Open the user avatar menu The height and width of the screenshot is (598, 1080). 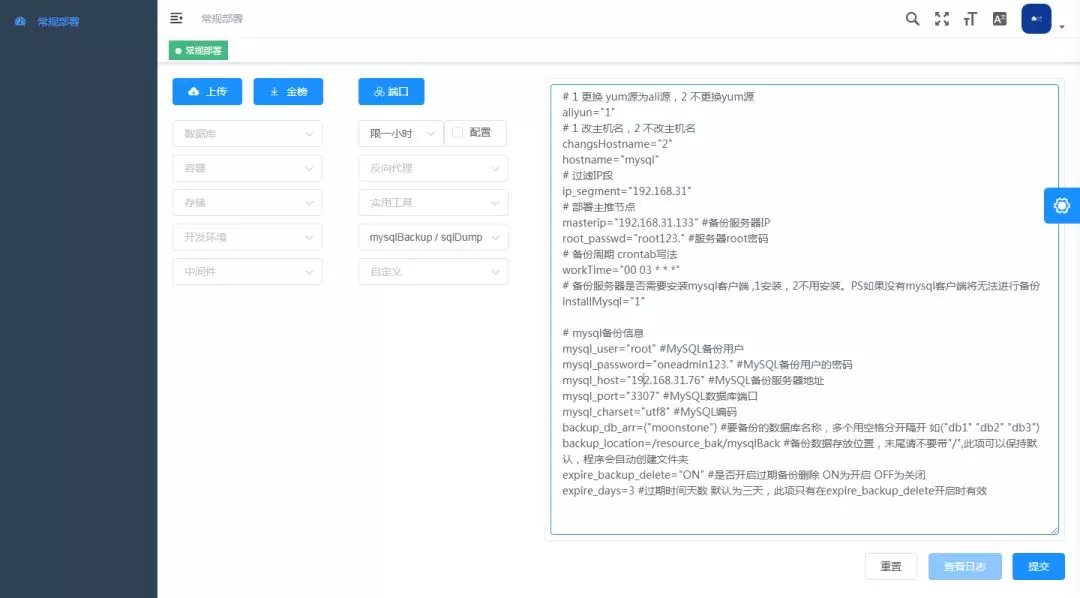coord(1036,19)
